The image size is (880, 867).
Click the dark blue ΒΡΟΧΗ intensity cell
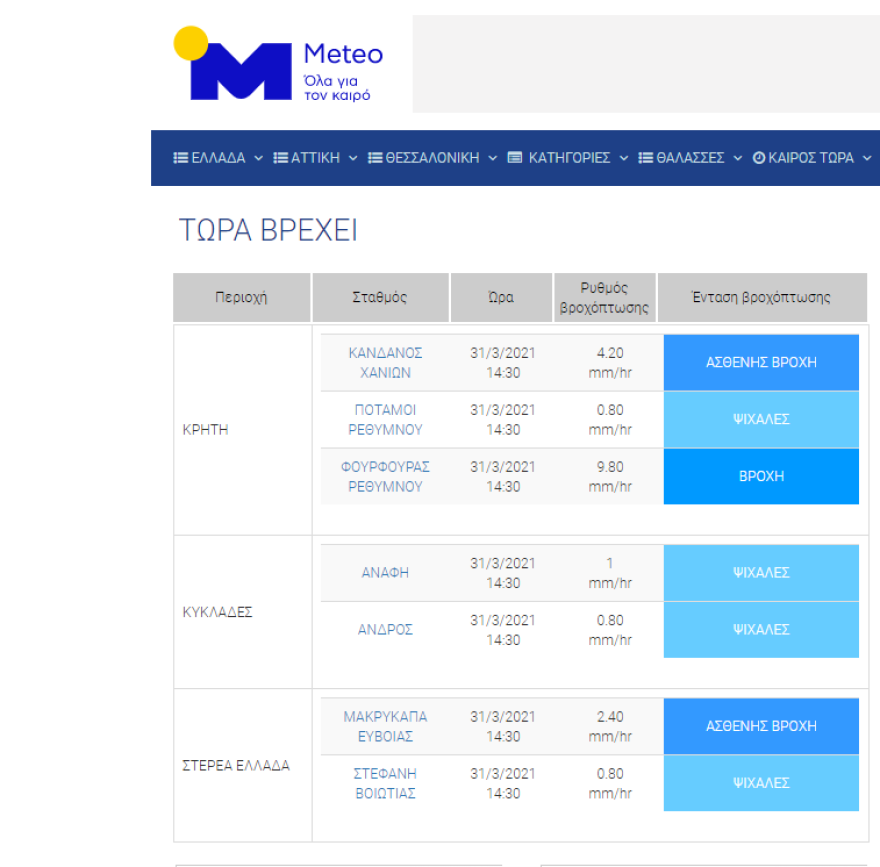click(760, 477)
